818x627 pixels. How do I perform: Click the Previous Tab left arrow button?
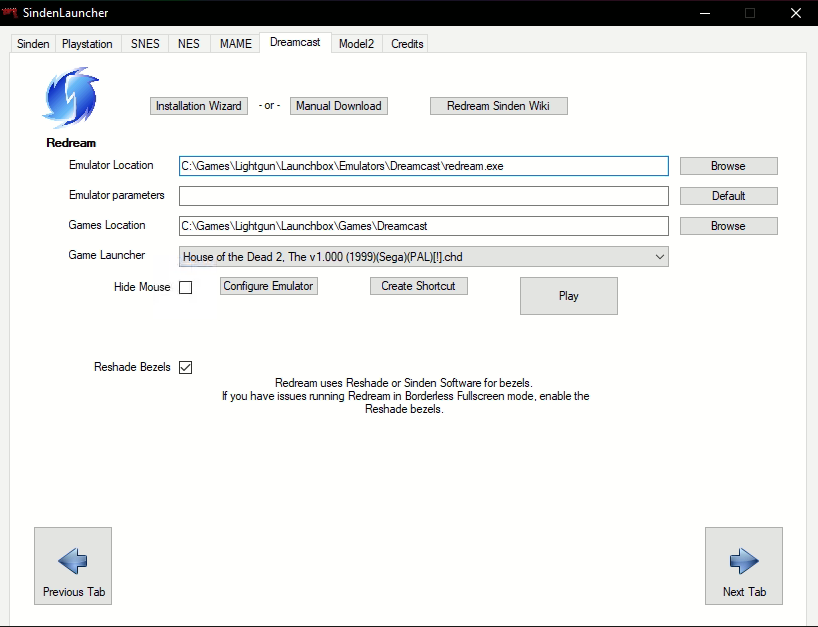click(73, 566)
